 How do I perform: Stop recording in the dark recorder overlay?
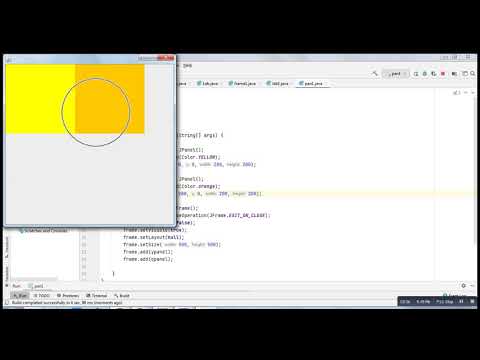pyautogui.click(x=472, y=301)
